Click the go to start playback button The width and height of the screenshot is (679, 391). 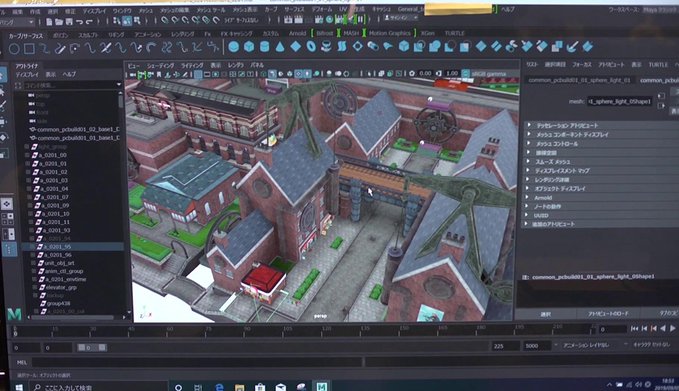click(634, 329)
